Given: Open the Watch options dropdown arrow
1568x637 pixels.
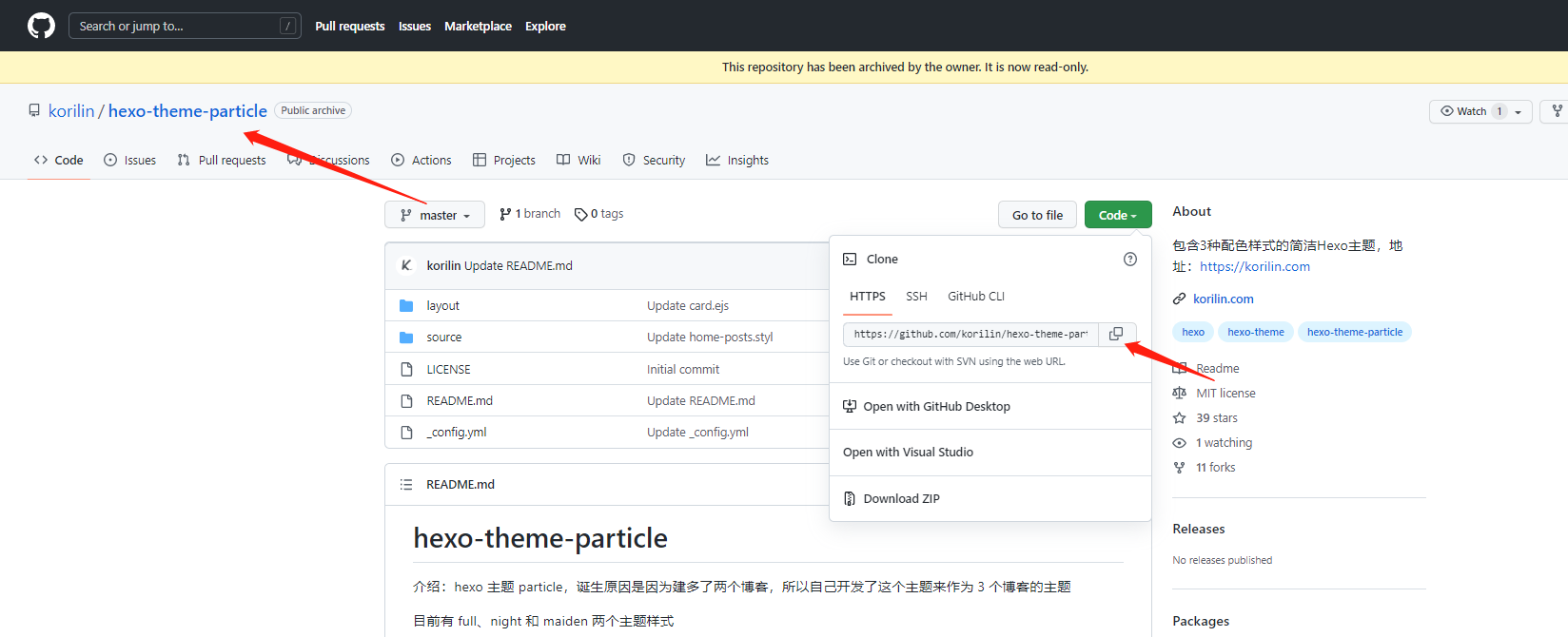Looking at the screenshot, I should [x=1519, y=111].
